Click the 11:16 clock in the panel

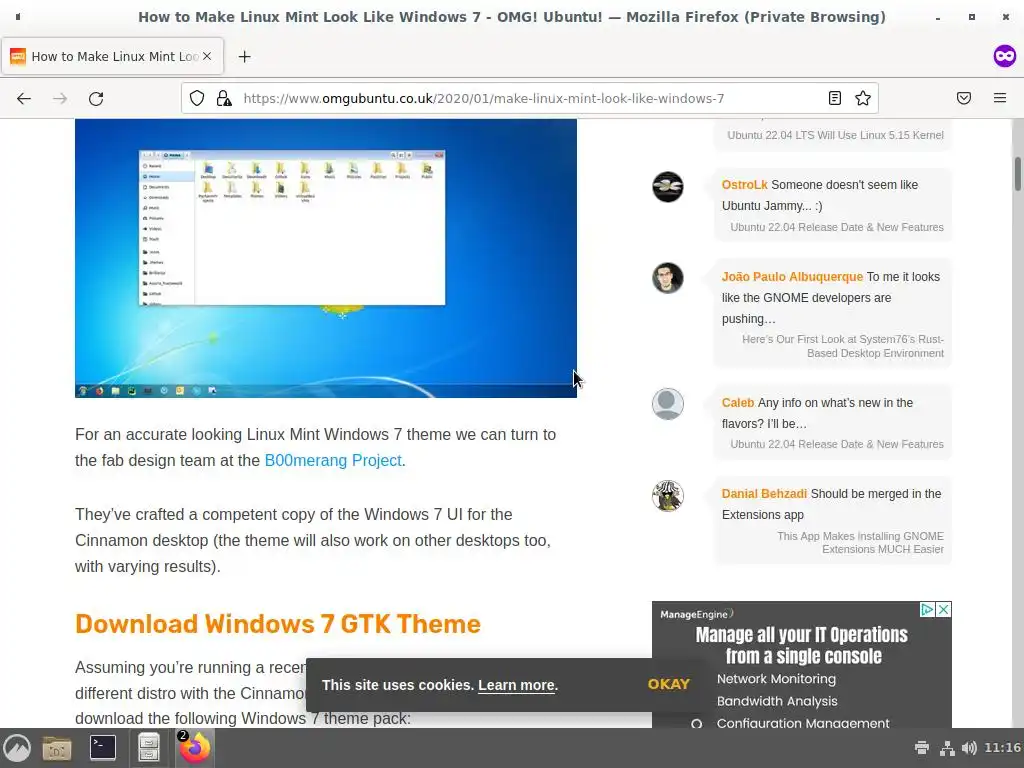click(x=1002, y=748)
